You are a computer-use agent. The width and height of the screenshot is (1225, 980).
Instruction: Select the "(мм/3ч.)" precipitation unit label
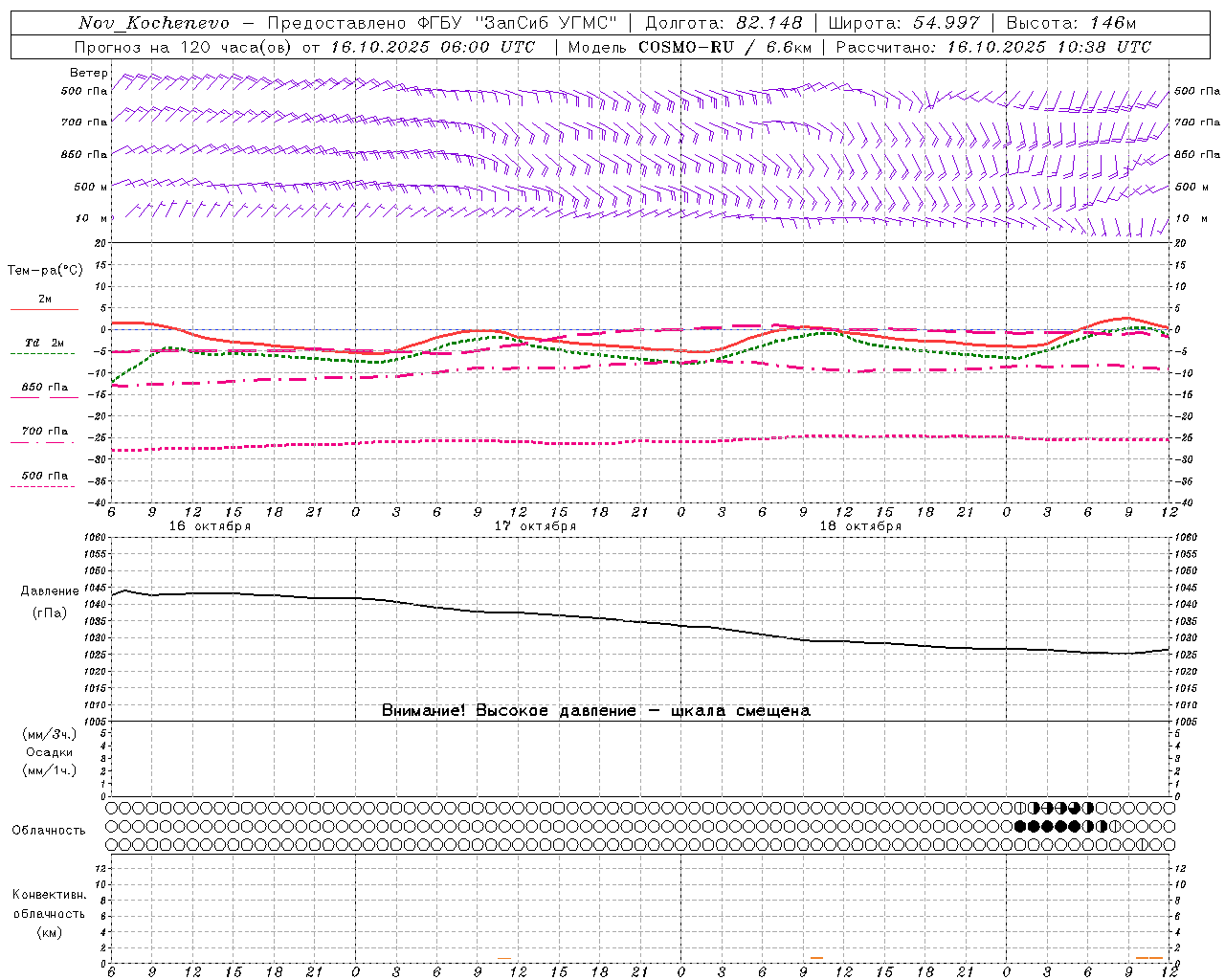coord(49,734)
